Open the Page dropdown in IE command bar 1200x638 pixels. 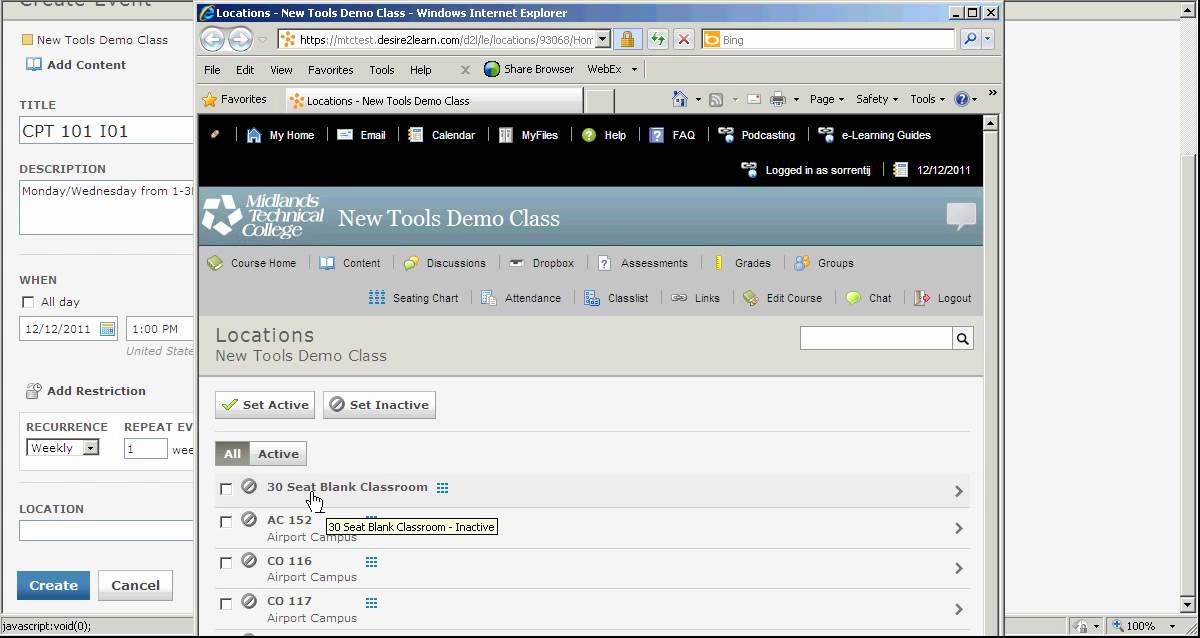point(827,99)
